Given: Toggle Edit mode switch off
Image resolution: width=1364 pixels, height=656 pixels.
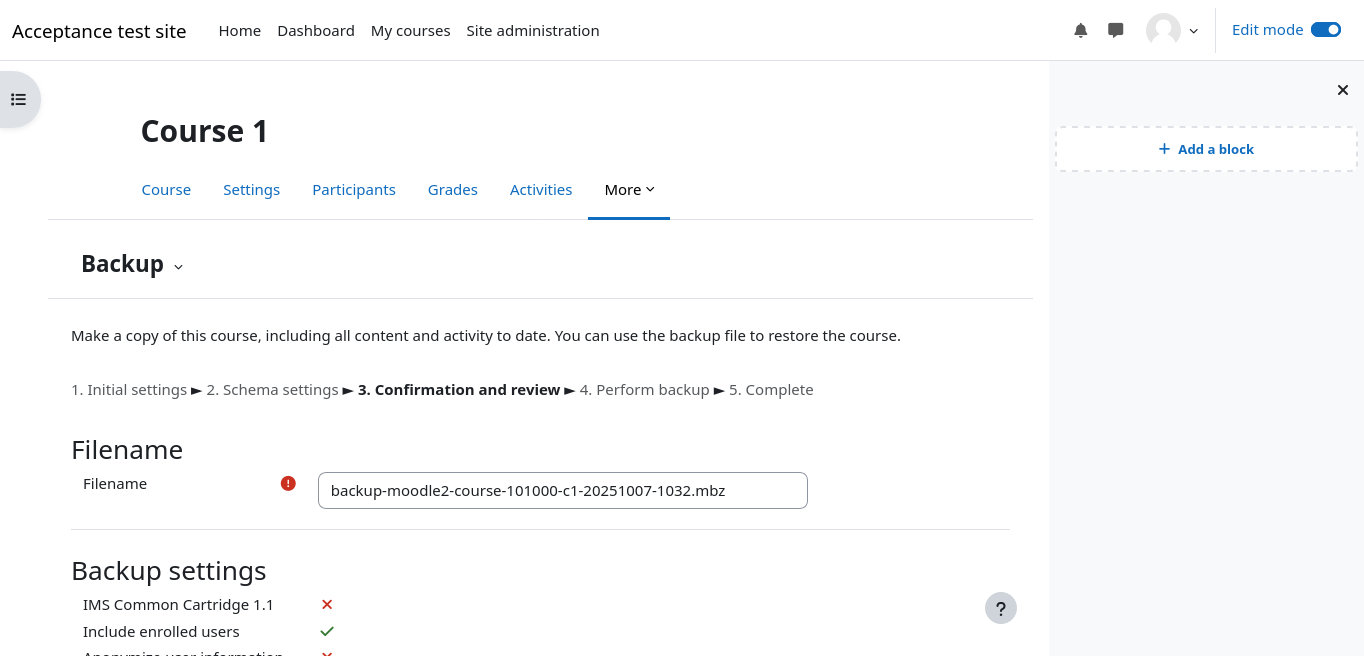Looking at the screenshot, I should point(1325,30).
